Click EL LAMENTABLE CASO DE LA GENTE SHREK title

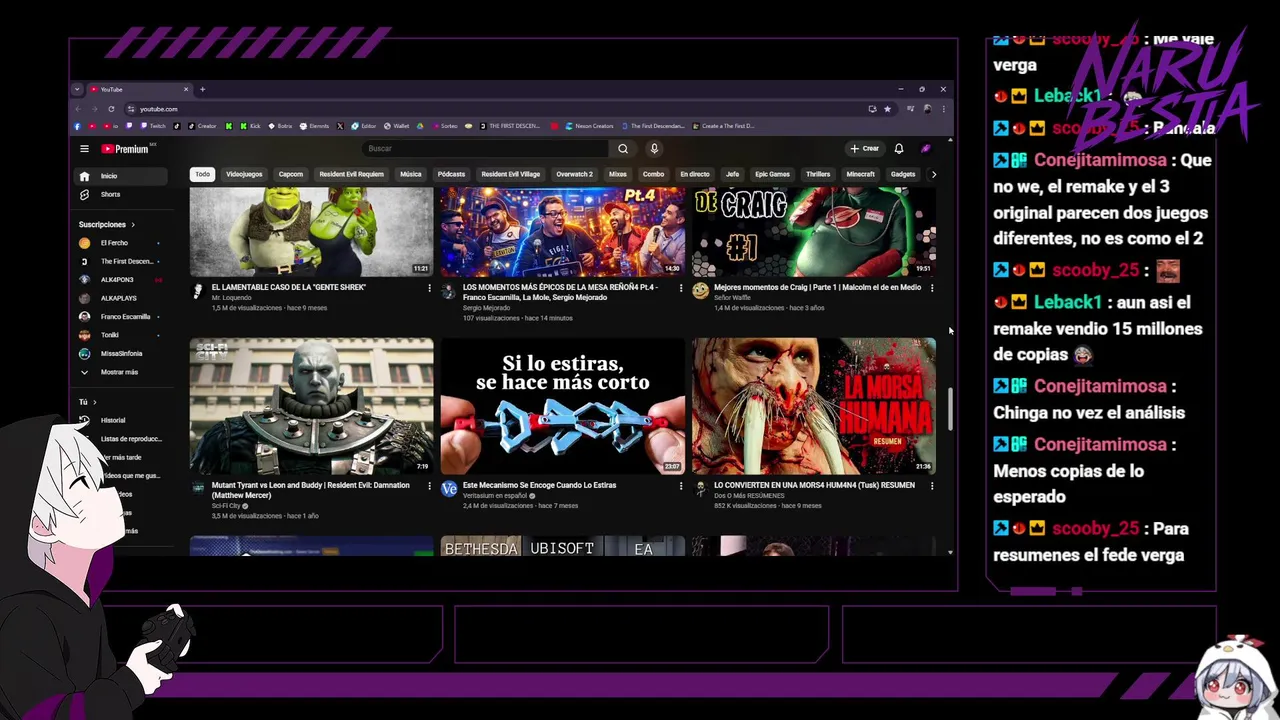289,287
